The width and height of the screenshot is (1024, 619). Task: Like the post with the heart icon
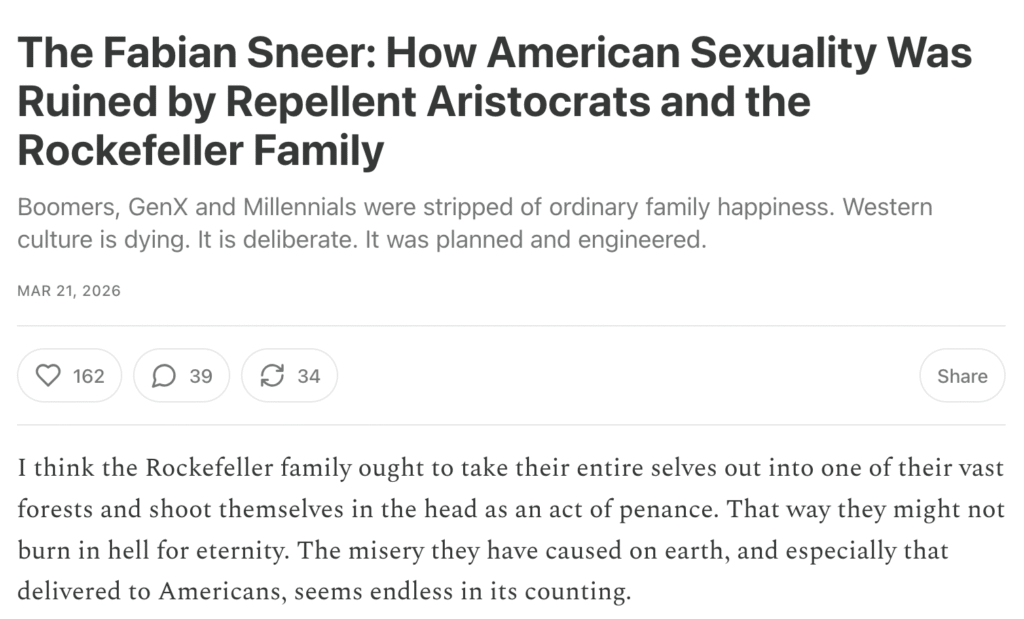(49, 376)
